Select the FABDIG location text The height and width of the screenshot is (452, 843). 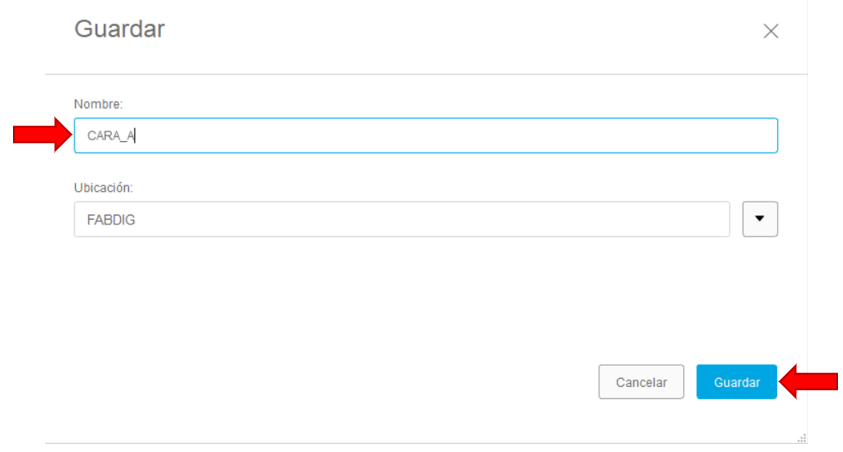(x=111, y=220)
